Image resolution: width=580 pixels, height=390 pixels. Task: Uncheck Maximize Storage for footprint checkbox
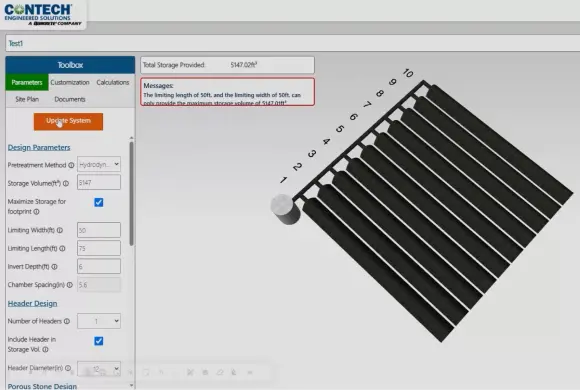coord(99,202)
